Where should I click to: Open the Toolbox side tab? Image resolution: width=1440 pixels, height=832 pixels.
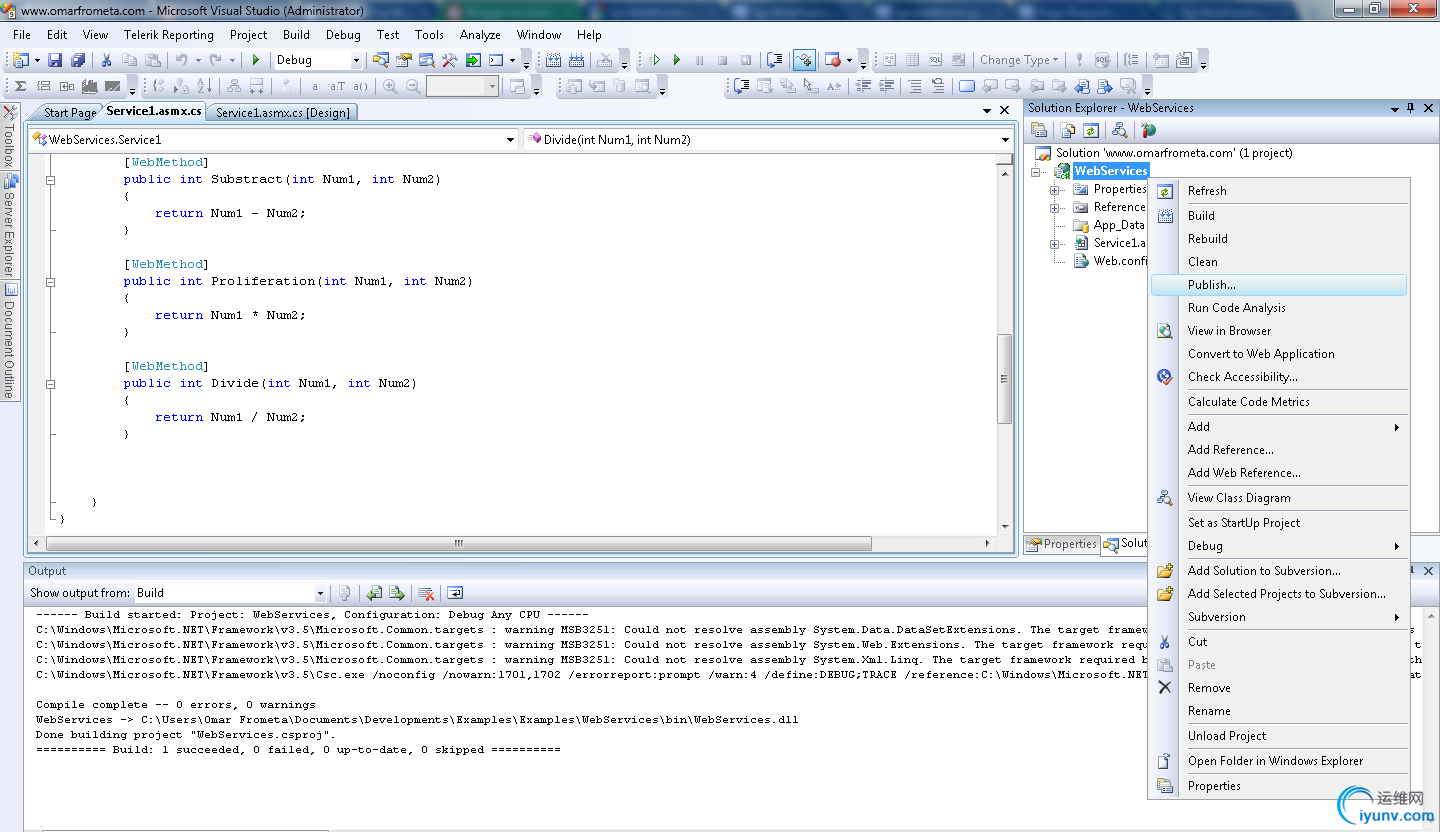pyautogui.click(x=9, y=137)
